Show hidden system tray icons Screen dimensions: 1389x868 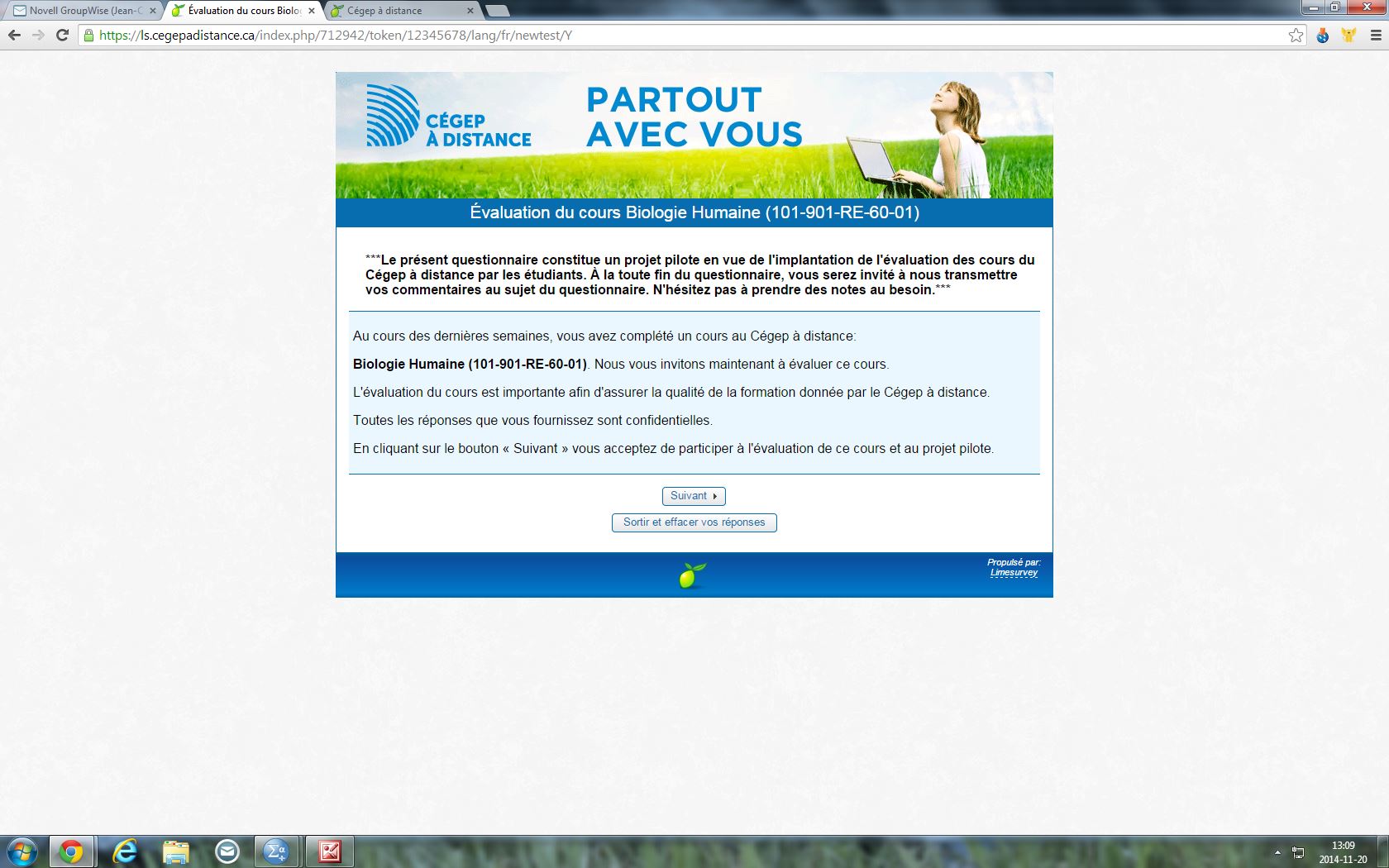click(x=1277, y=852)
